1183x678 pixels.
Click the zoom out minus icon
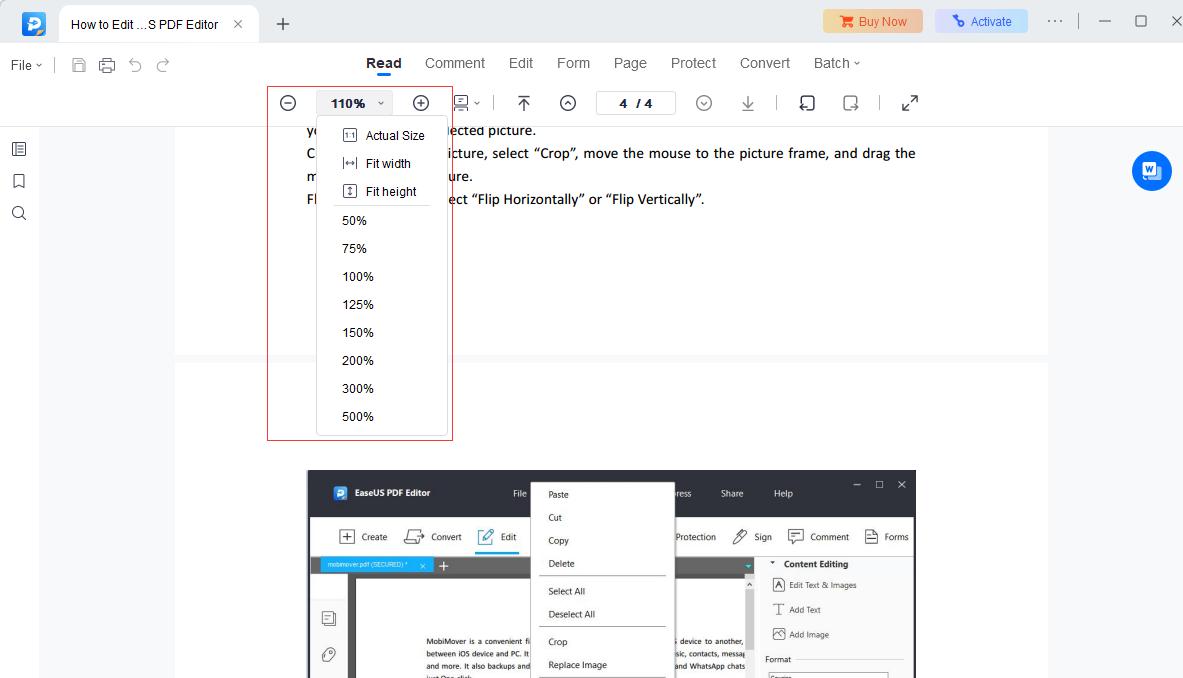(x=288, y=103)
